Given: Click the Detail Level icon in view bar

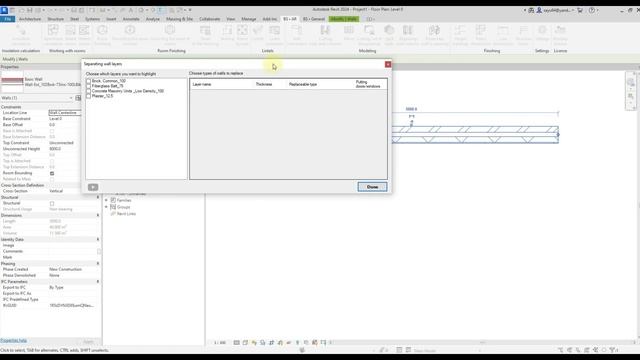Looking at the screenshot, I should [237, 343].
